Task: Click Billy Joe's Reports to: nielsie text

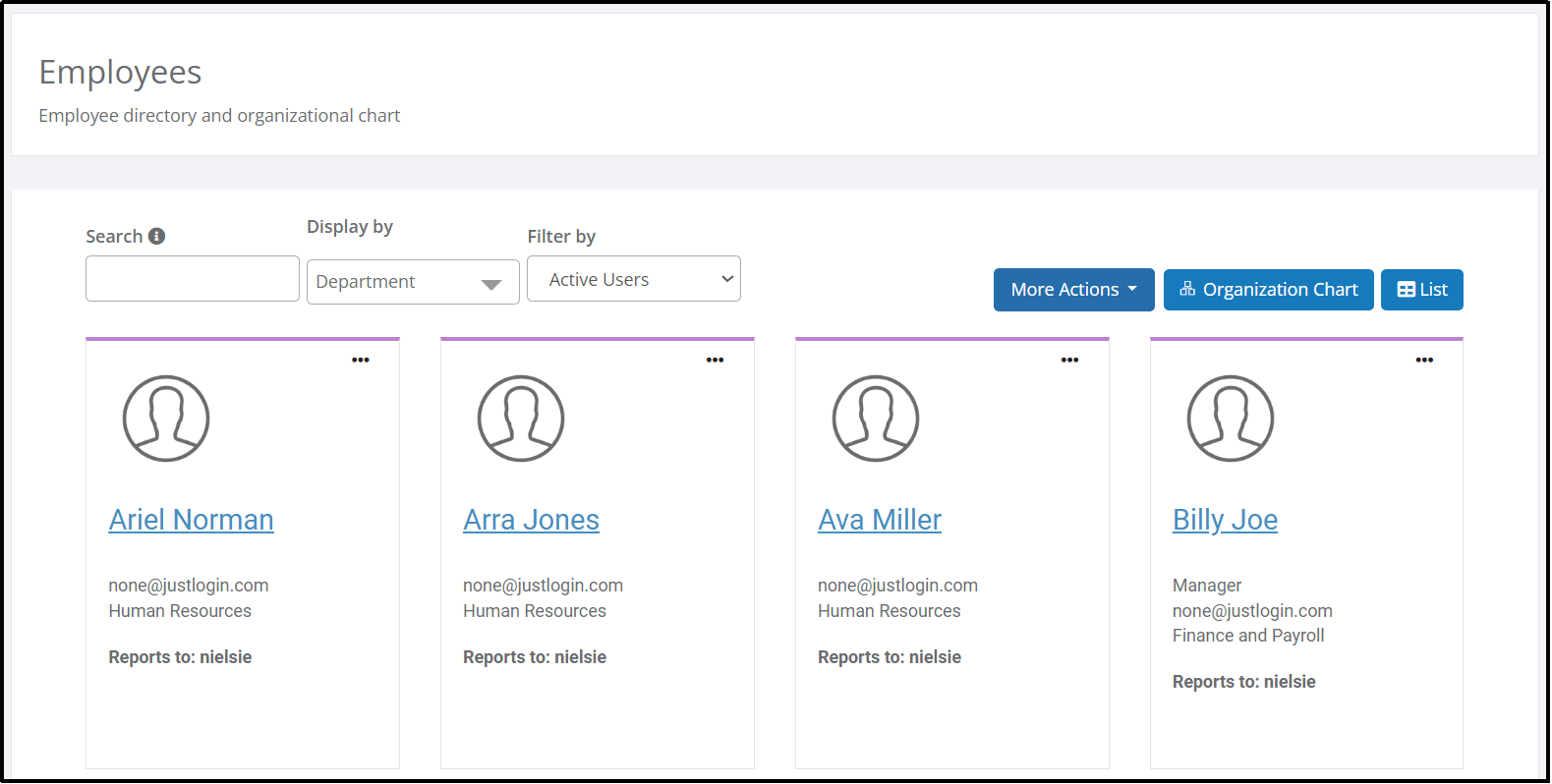Action: click(1244, 682)
